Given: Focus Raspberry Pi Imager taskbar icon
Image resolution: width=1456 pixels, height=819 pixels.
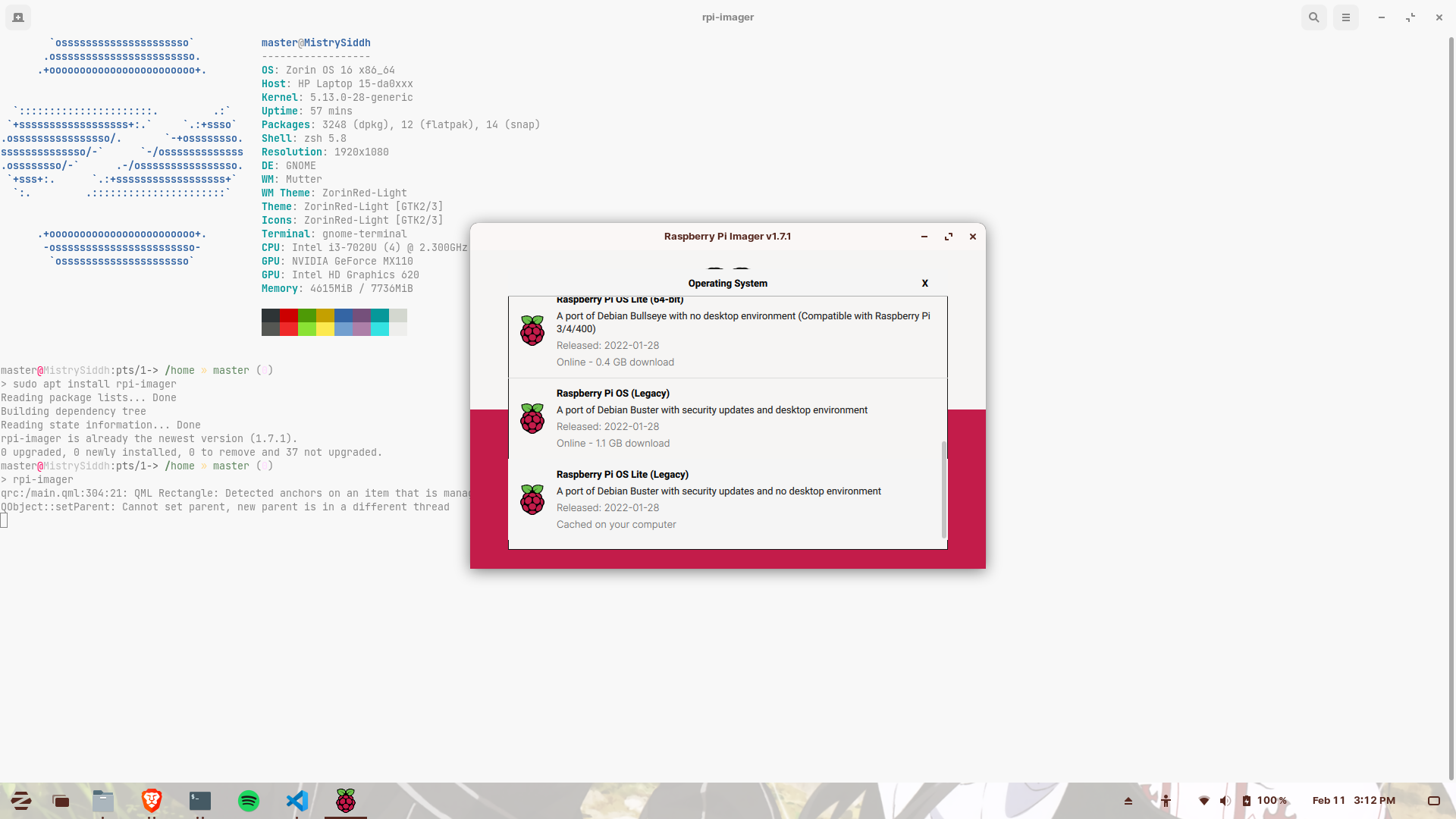Looking at the screenshot, I should click(346, 801).
